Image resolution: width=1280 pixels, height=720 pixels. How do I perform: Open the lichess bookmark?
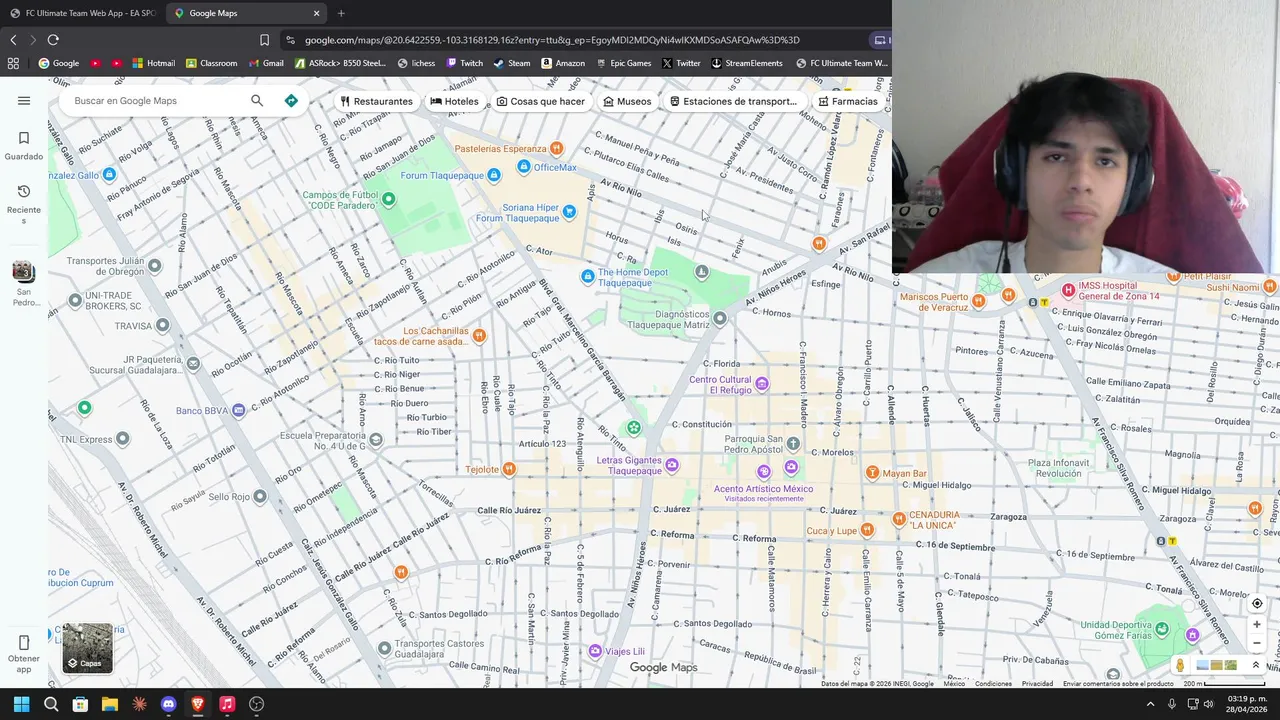coord(416,63)
